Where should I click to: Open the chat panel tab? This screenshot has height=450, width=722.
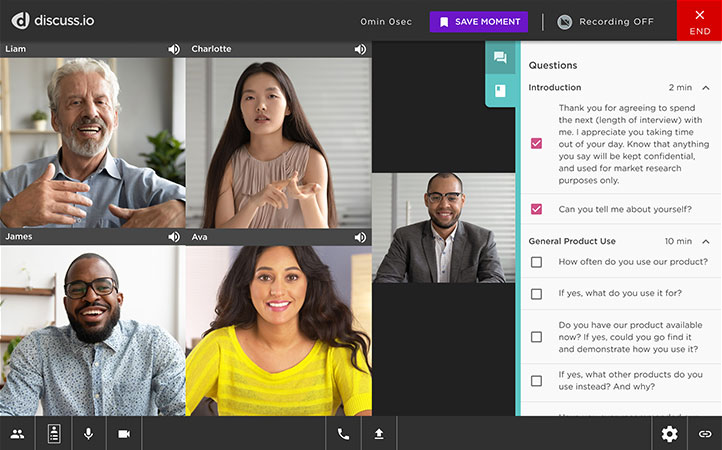coord(500,58)
